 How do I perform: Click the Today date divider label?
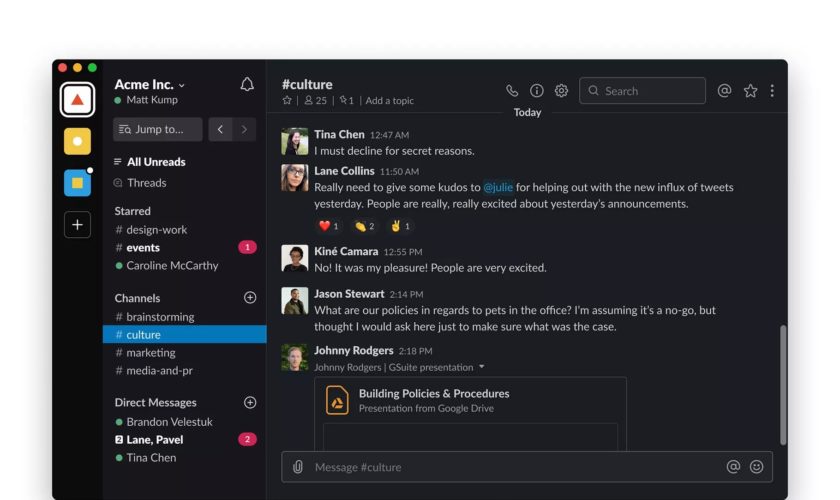[527, 112]
